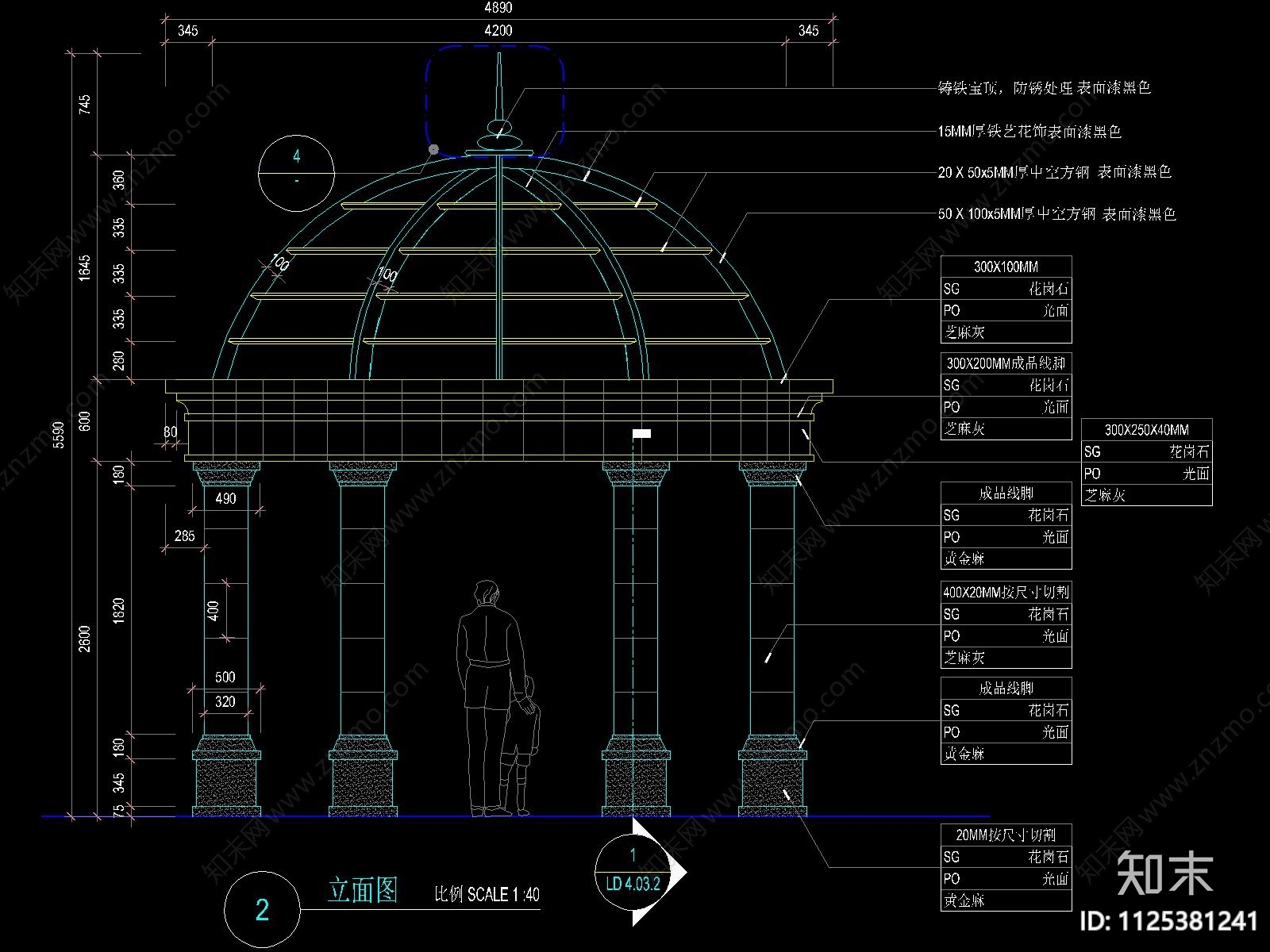Click the 745 vertical dimension label

coord(84,105)
